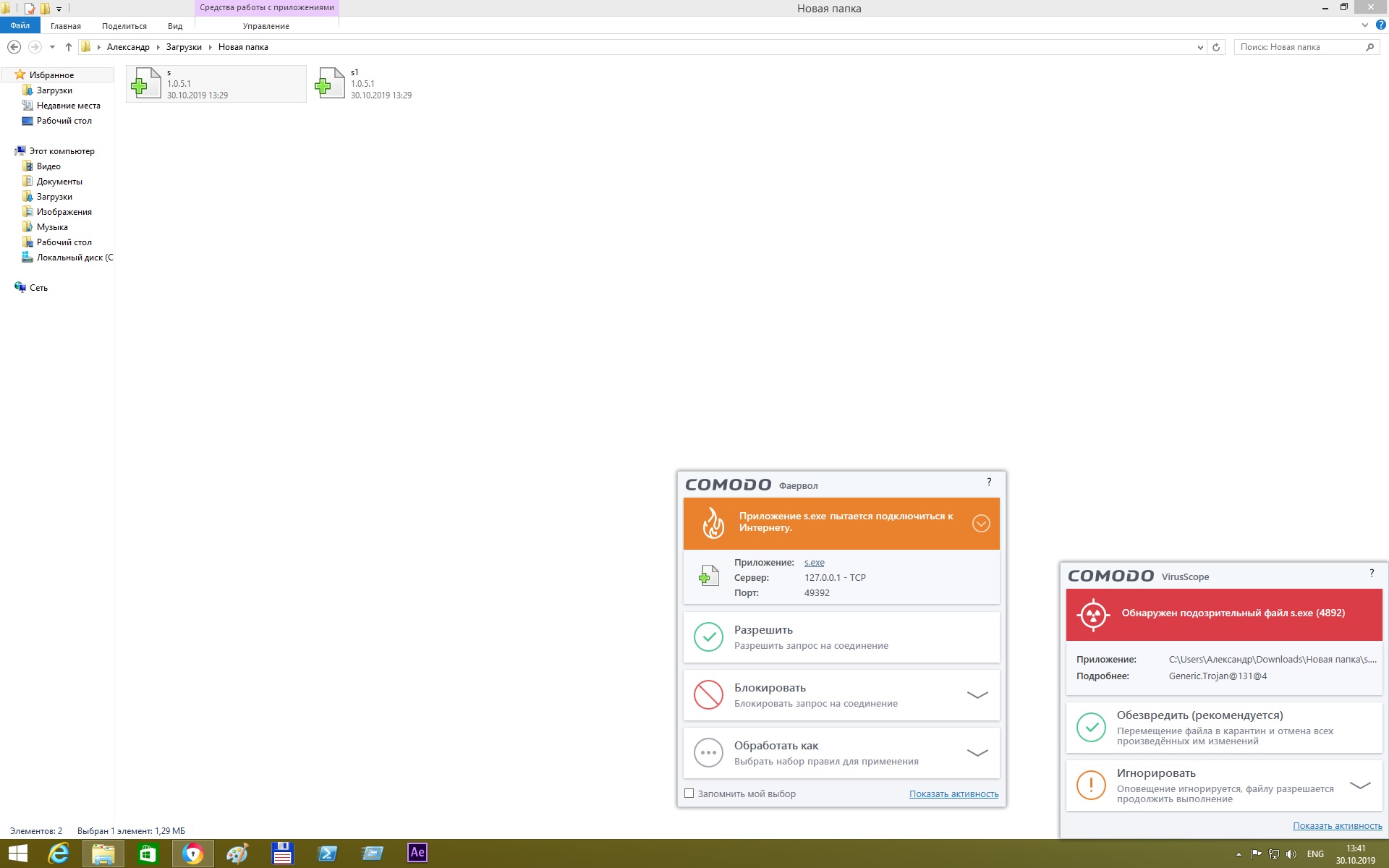The width and height of the screenshot is (1389, 868).
Task: Expand the Игнорировать options chevron
Action: pyautogui.click(x=1360, y=786)
